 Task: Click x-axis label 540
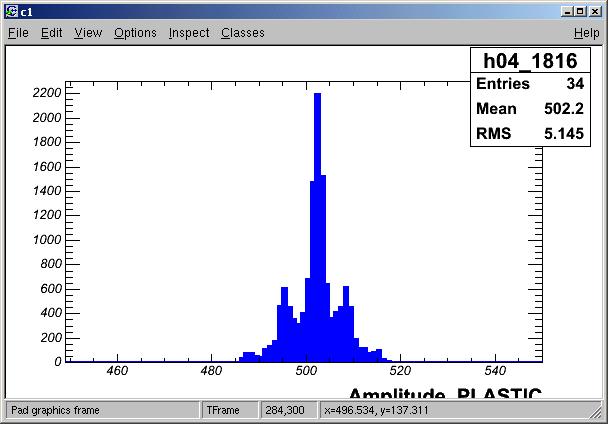(x=495, y=371)
